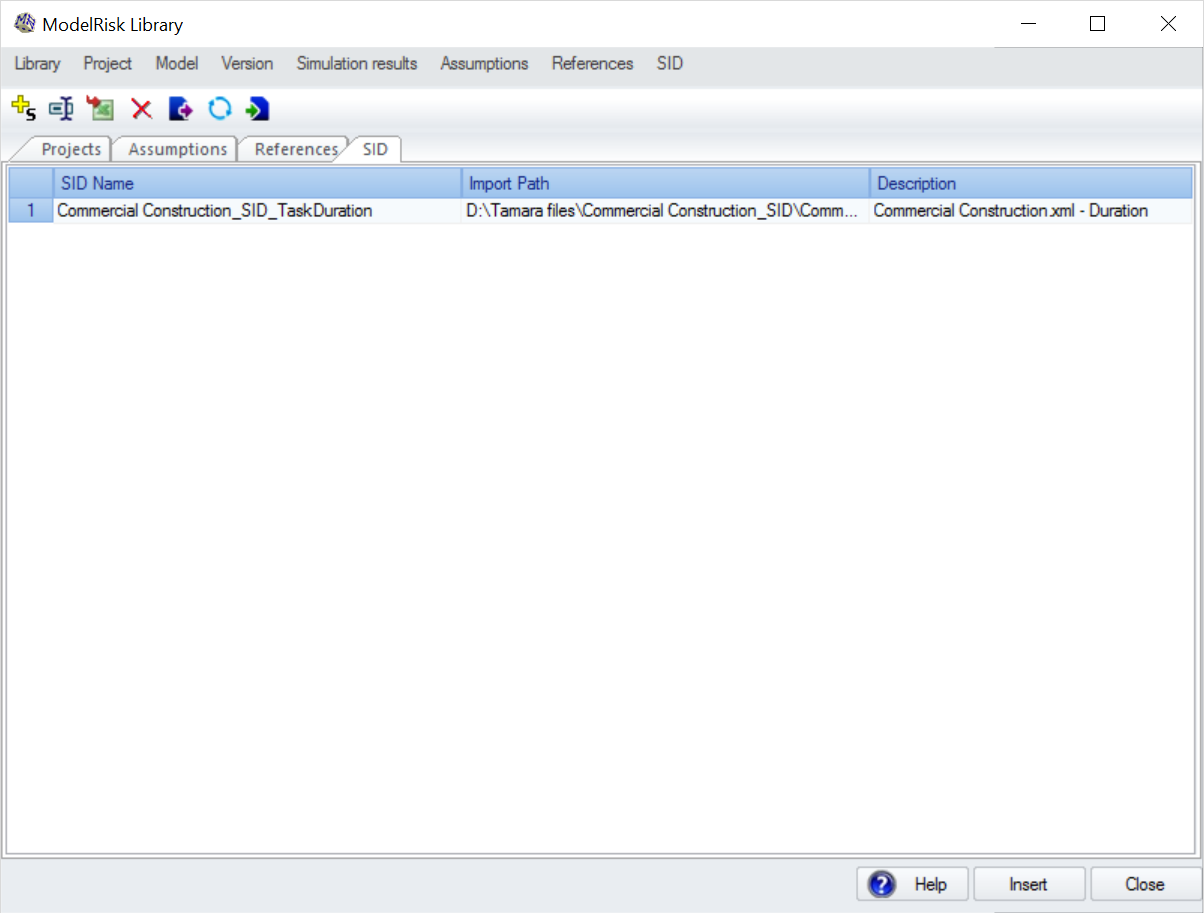1204x913 pixels.
Task: Open the import from Excel tool
Action: (100, 108)
